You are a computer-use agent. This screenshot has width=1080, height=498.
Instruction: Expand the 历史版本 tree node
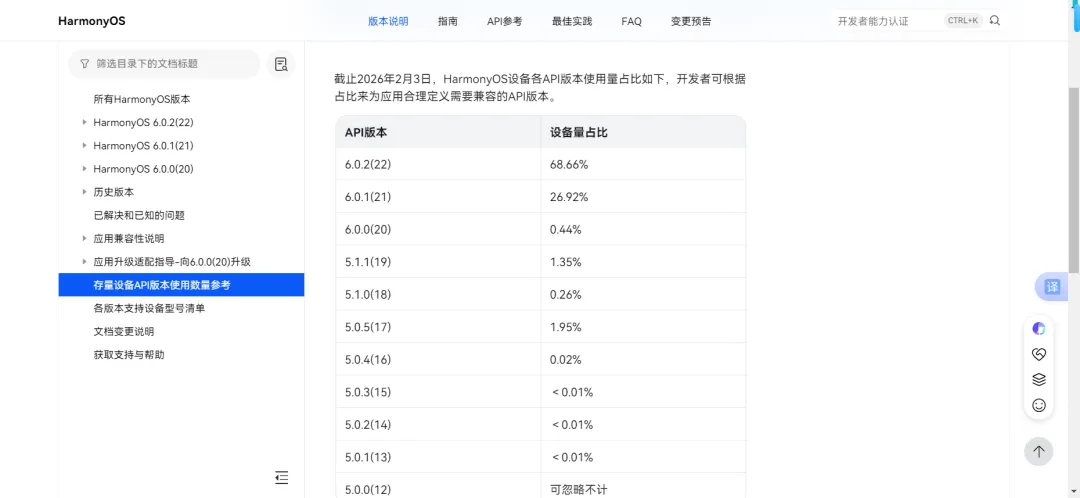85,191
